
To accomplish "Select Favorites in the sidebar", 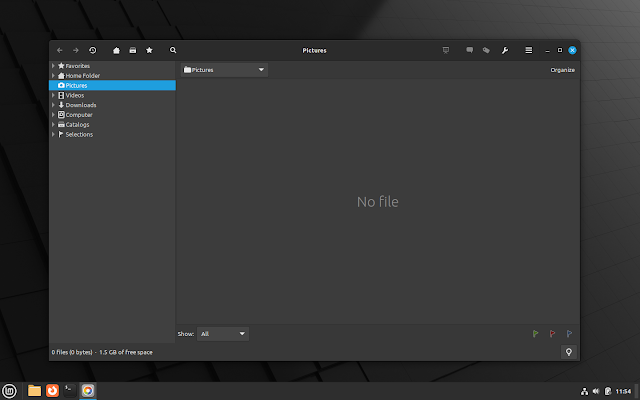I will click(x=112, y=66).
